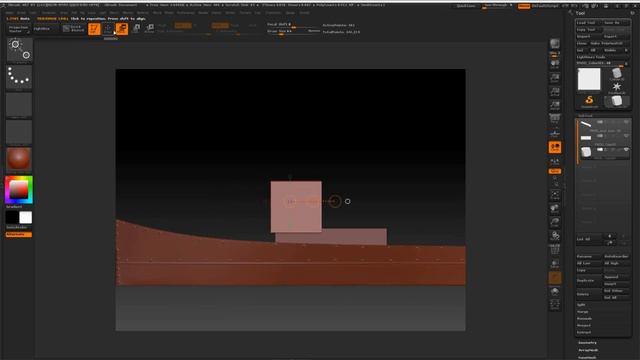Open the Brush menu

[x=21, y=13]
